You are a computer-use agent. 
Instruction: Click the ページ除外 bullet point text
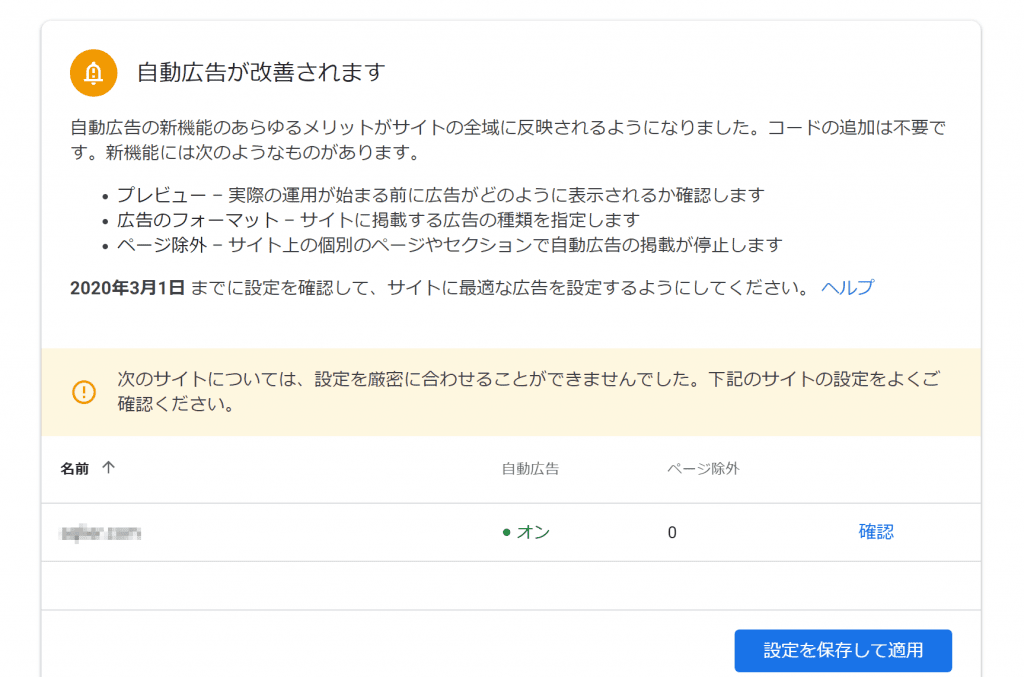[x=448, y=244]
